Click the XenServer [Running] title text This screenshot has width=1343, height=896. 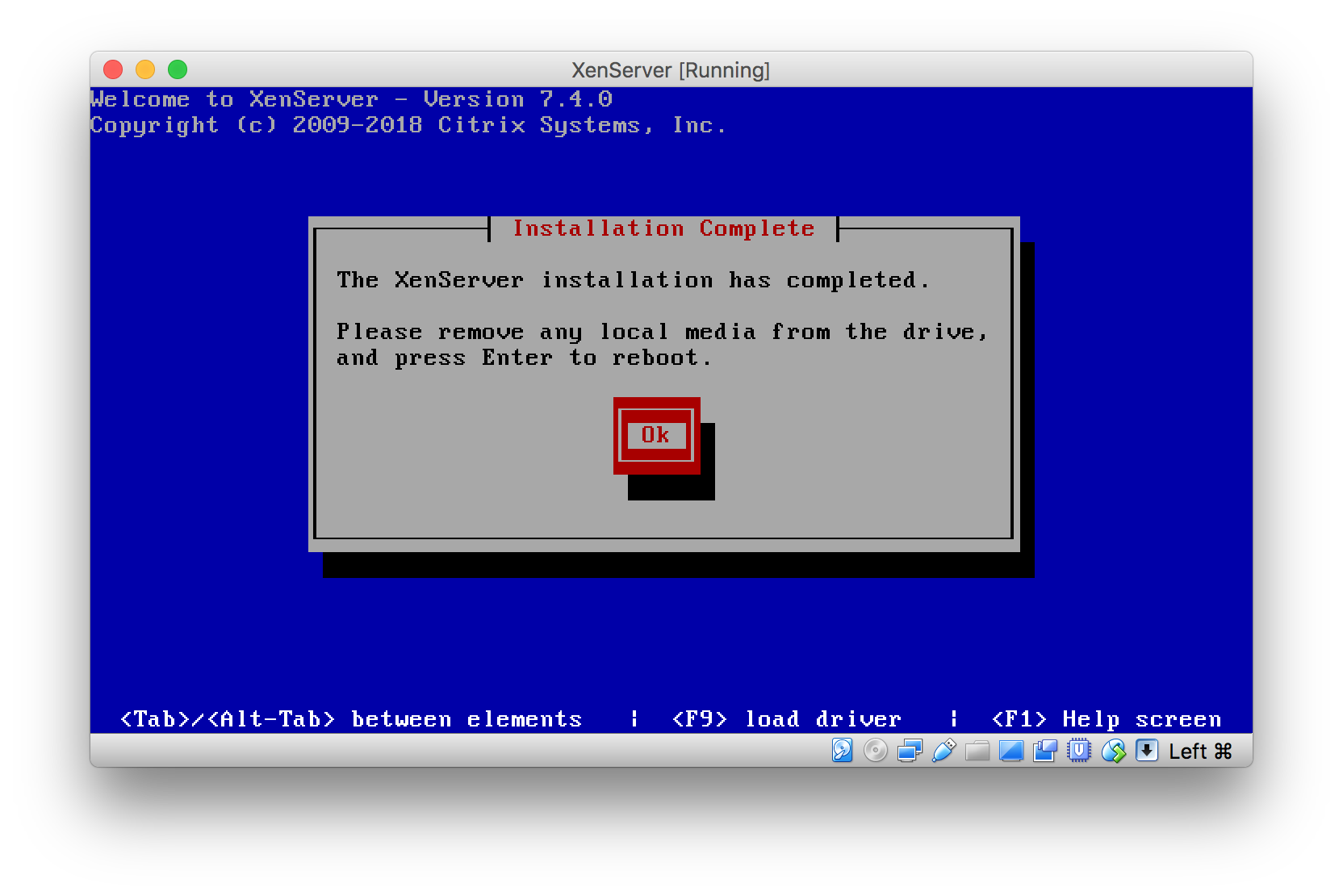click(671, 70)
